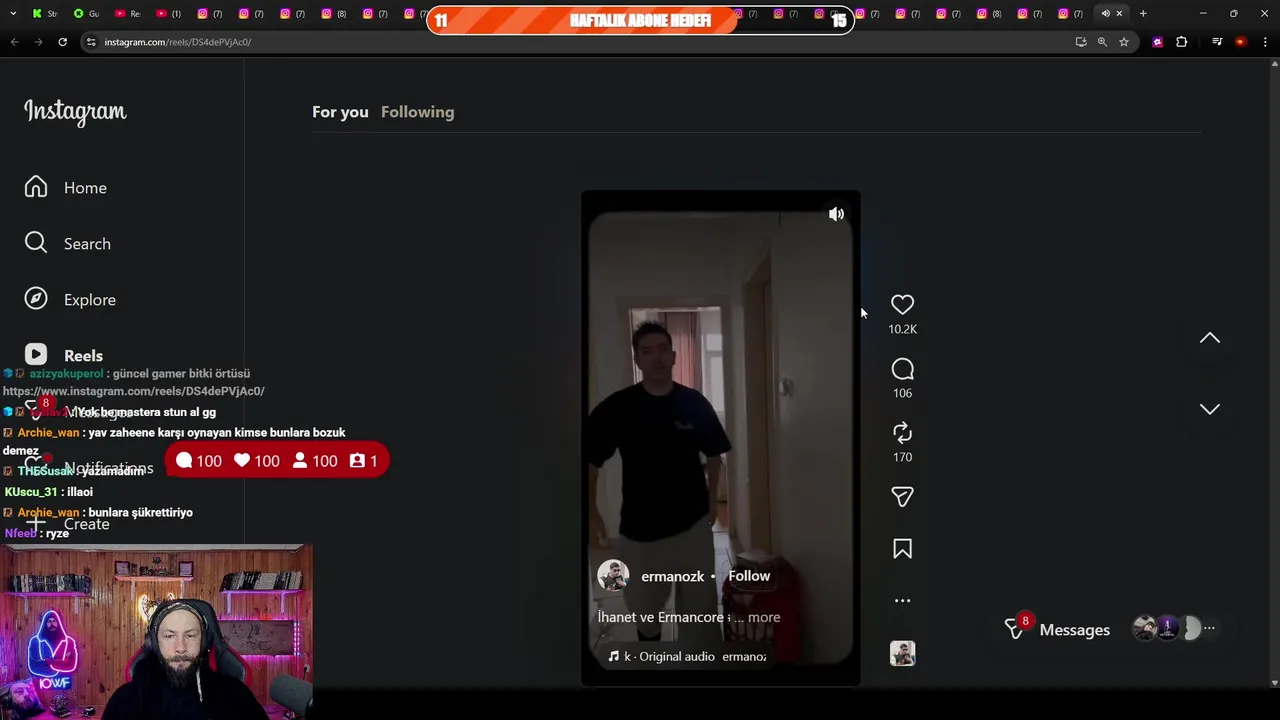Expand caption with the more link

[x=764, y=617]
